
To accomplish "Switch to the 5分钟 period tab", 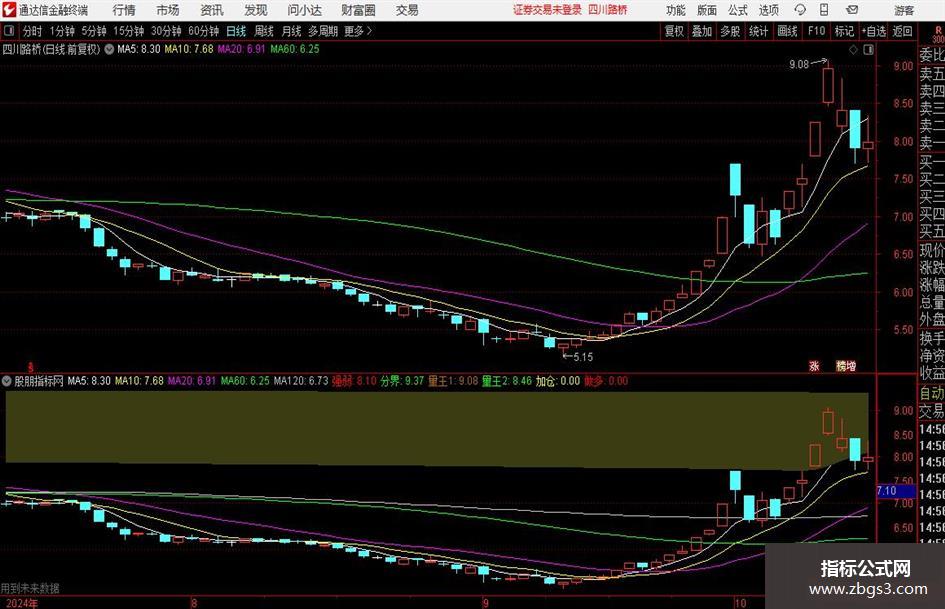I will pos(94,31).
